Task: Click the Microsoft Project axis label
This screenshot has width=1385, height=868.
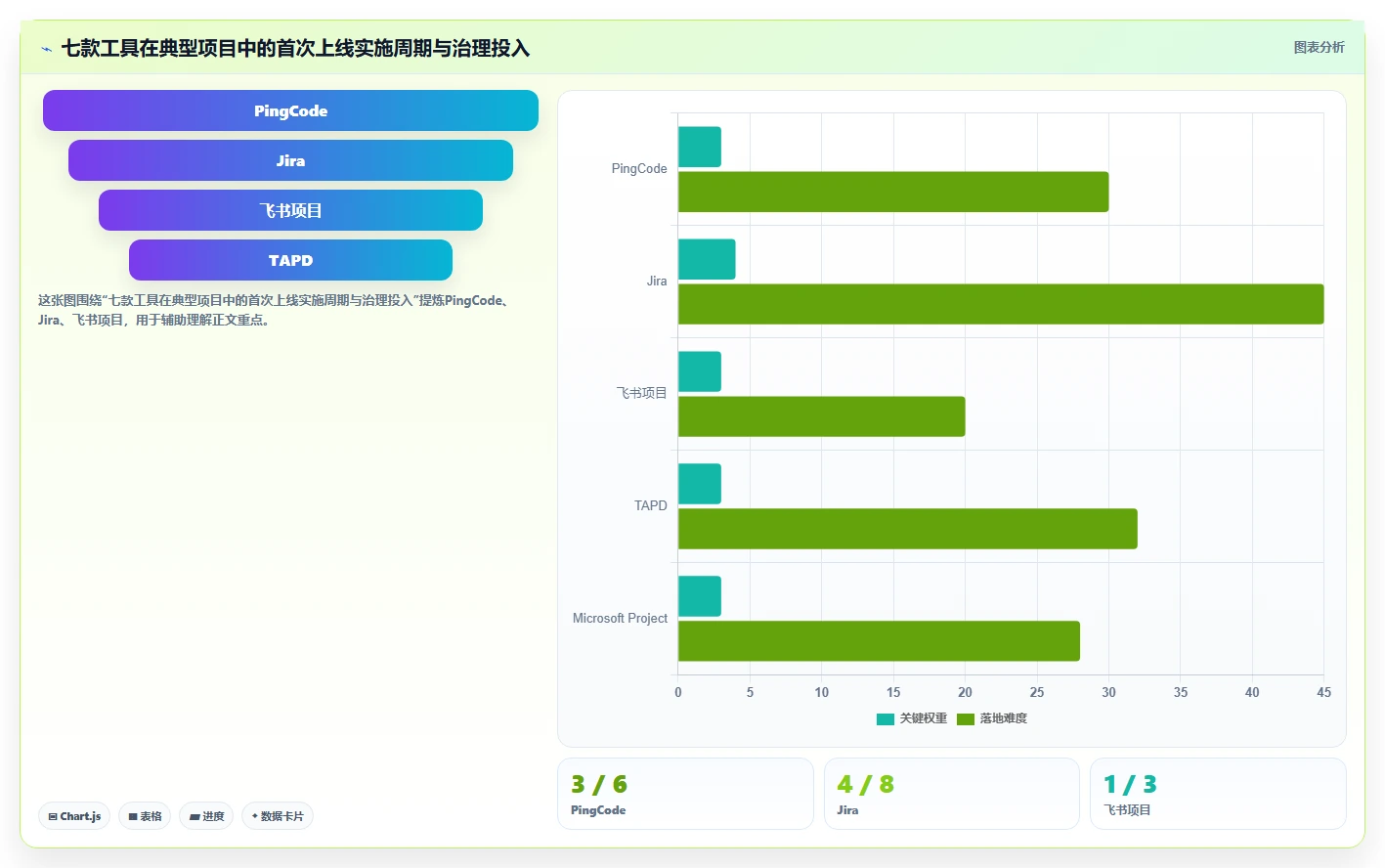Action: click(620, 619)
